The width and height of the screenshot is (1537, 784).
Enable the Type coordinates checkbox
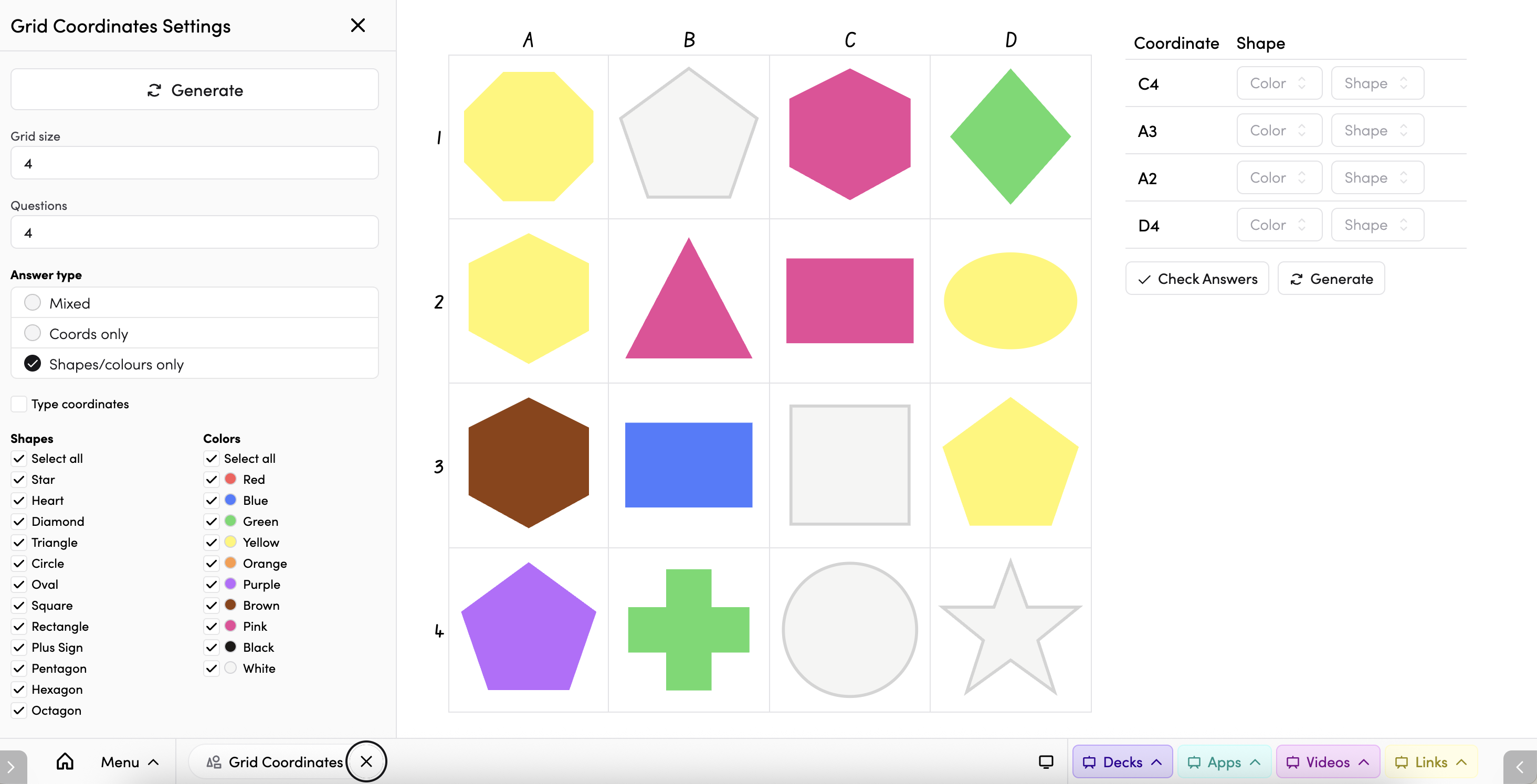[x=19, y=404]
